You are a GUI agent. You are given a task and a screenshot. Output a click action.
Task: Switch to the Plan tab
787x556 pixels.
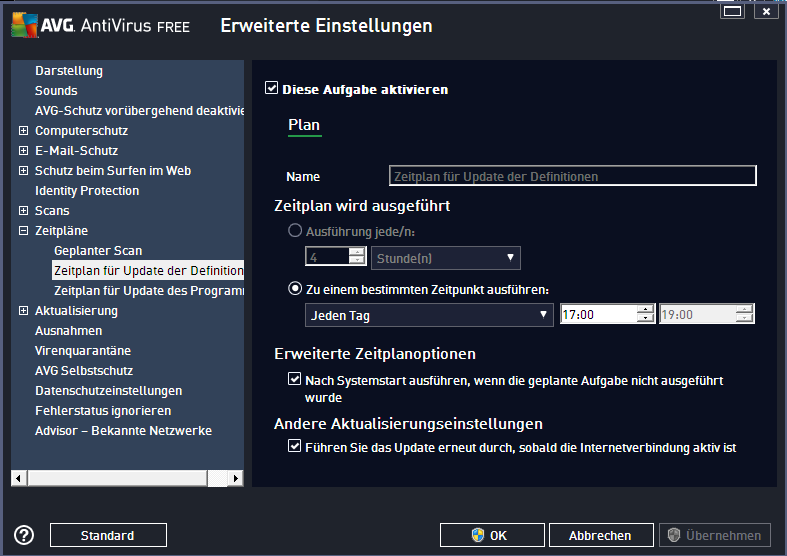pos(304,125)
